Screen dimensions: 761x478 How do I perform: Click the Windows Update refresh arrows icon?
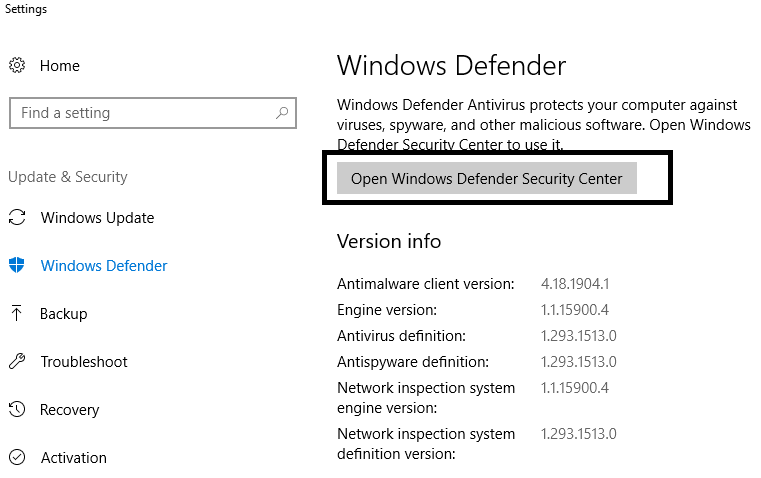click(17, 217)
